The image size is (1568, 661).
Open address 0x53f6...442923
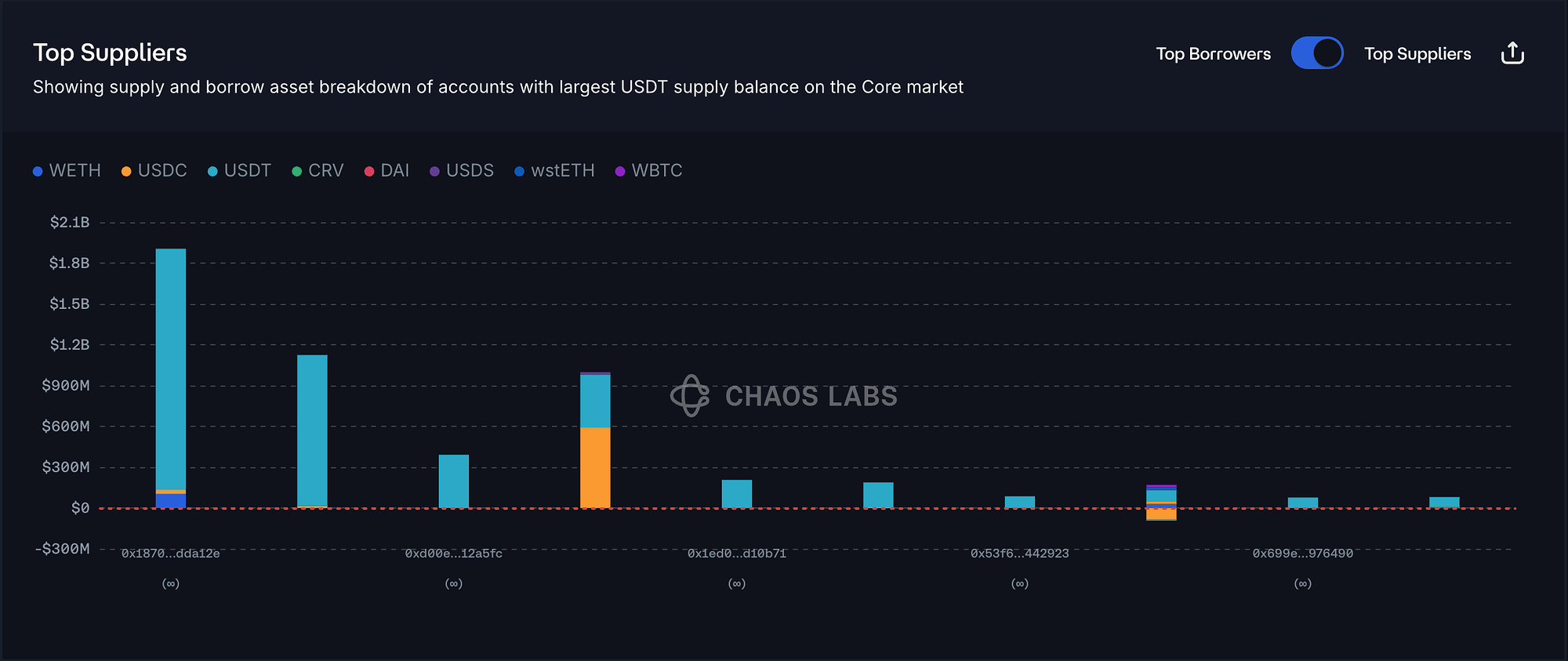pyautogui.click(x=1019, y=554)
